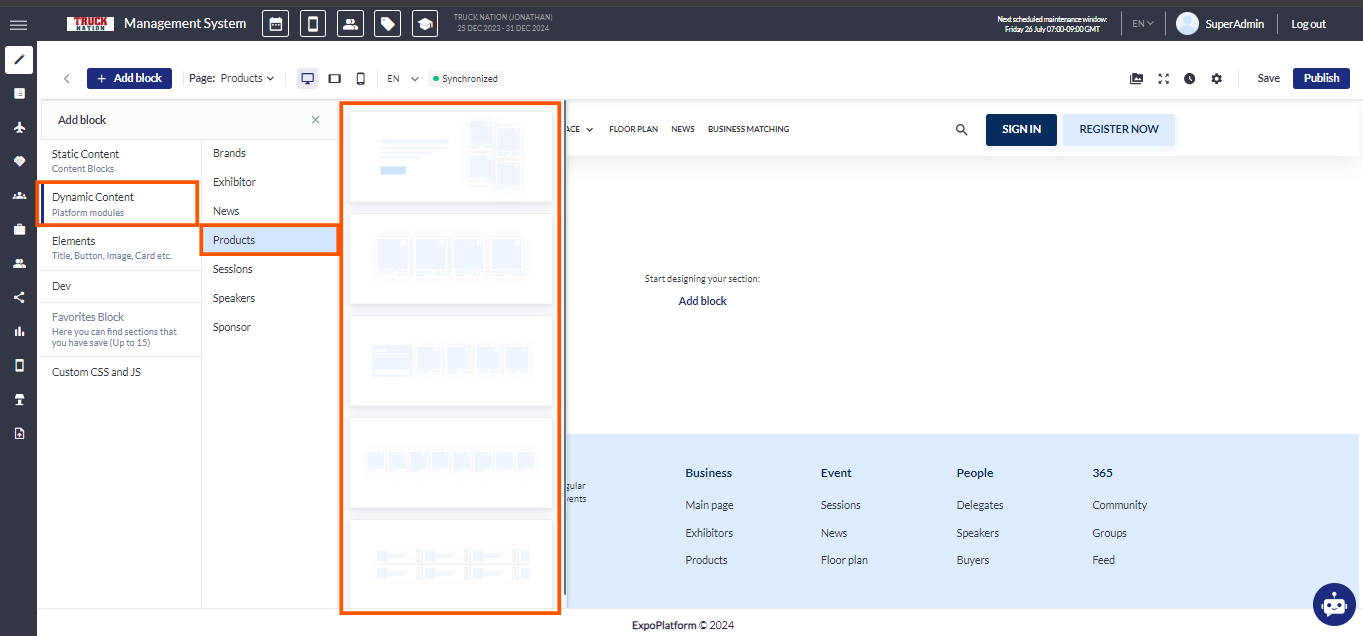
Task: Choose Sponsor module
Action: tap(269, 327)
